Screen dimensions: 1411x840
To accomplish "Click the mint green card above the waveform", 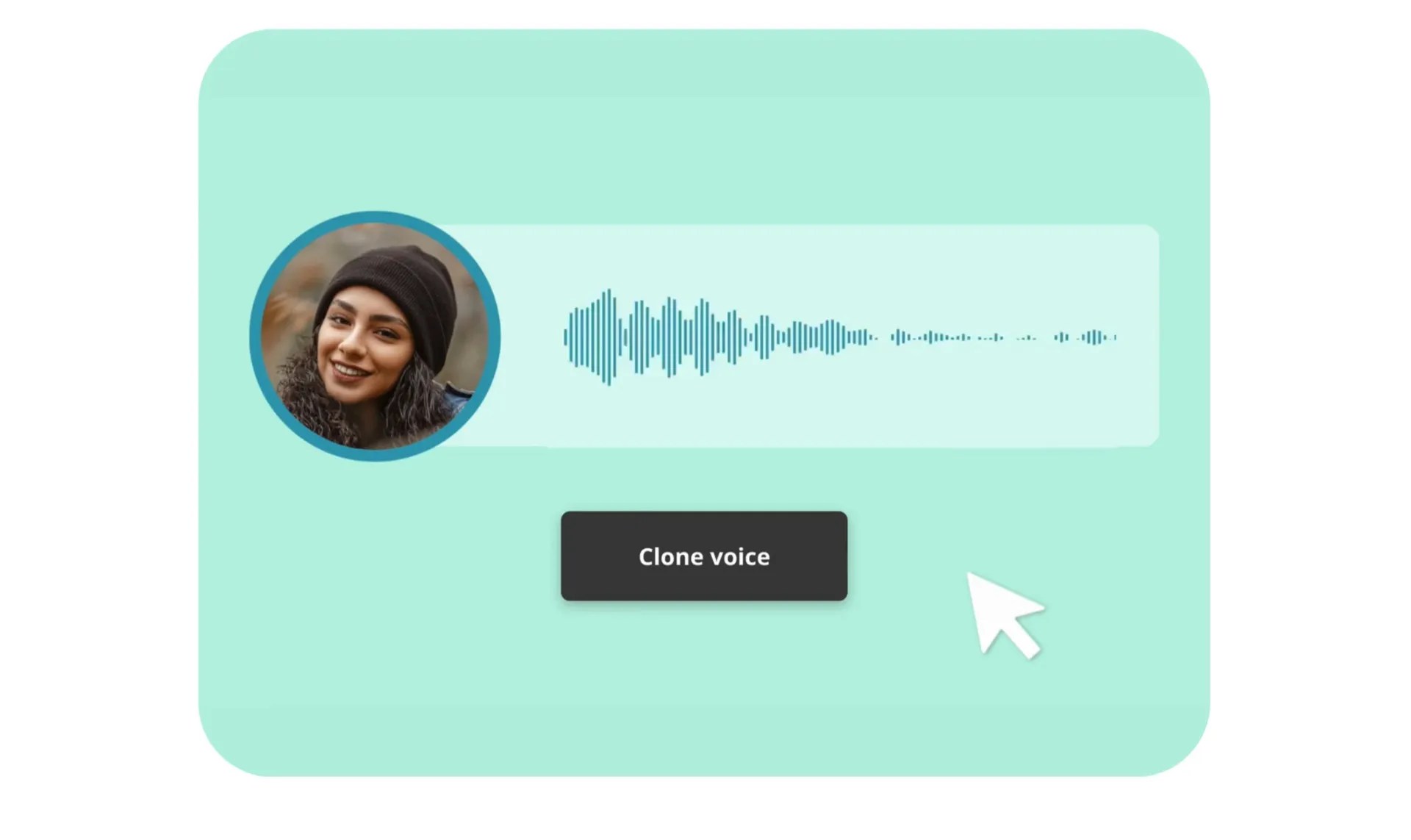I will (704, 125).
